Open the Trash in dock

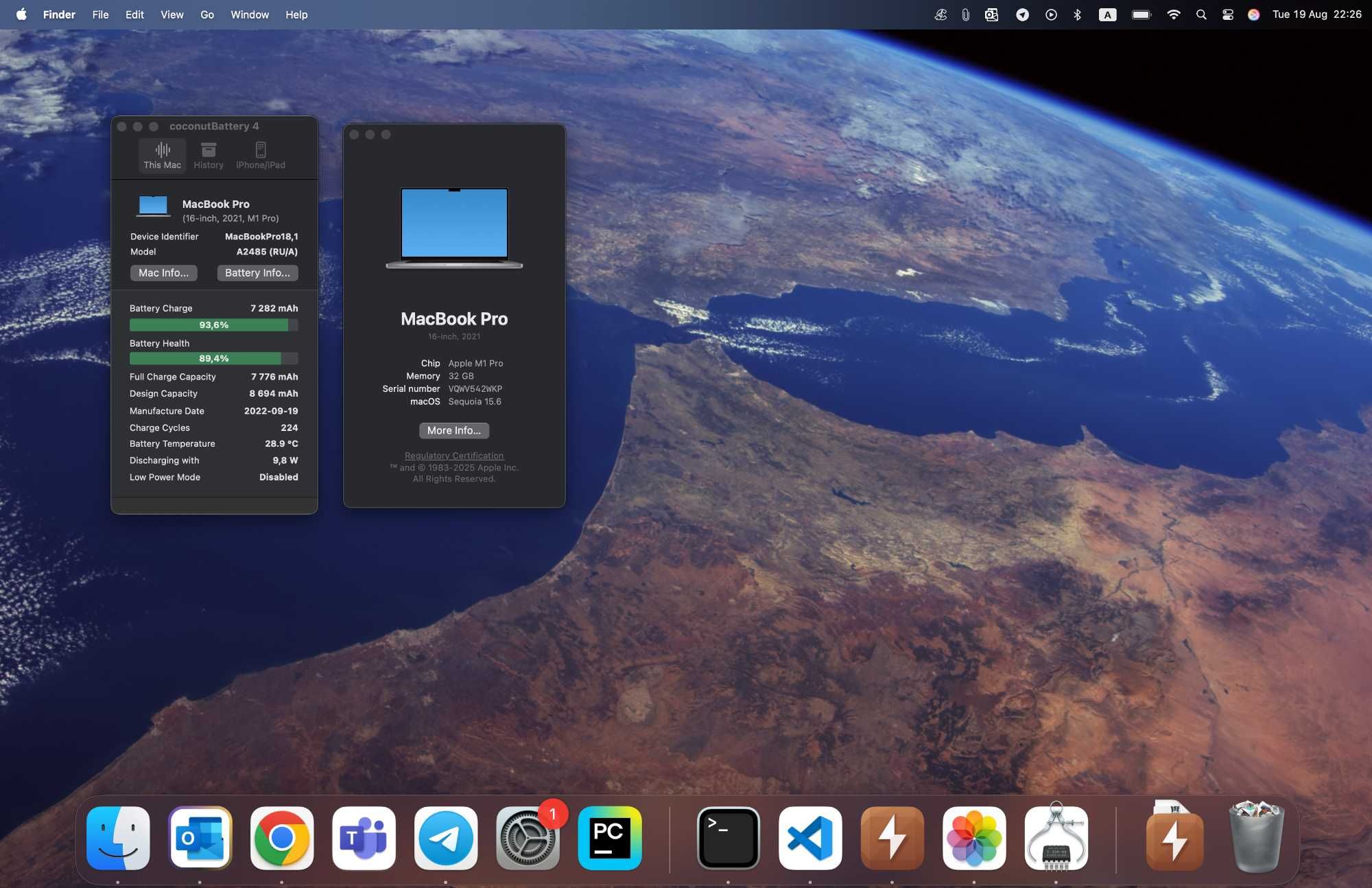point(1256,837)
